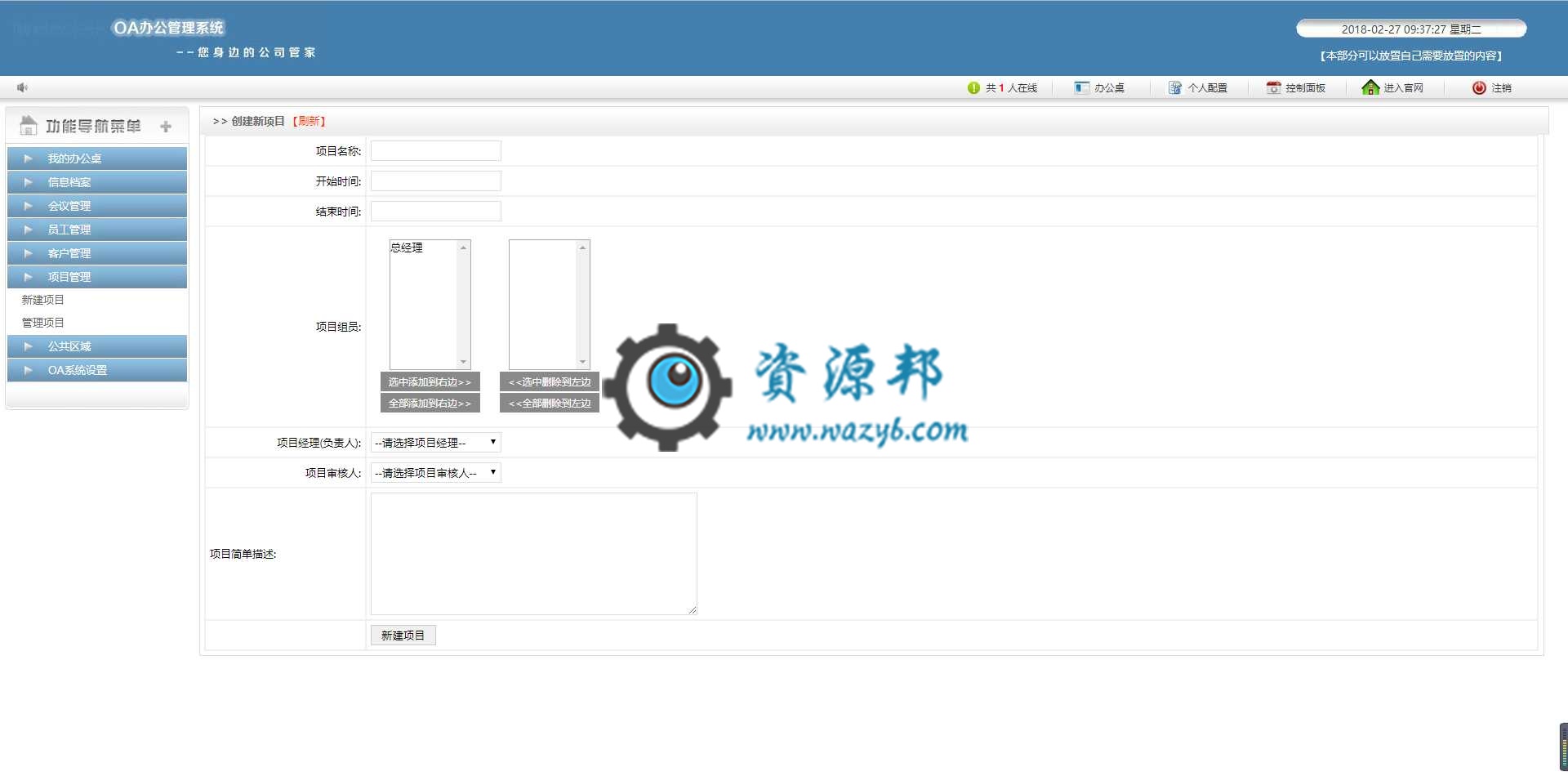Screen dimensions: 1568x776
Task: Click the 【刷新】 refresh link
Action: [310, 121]
